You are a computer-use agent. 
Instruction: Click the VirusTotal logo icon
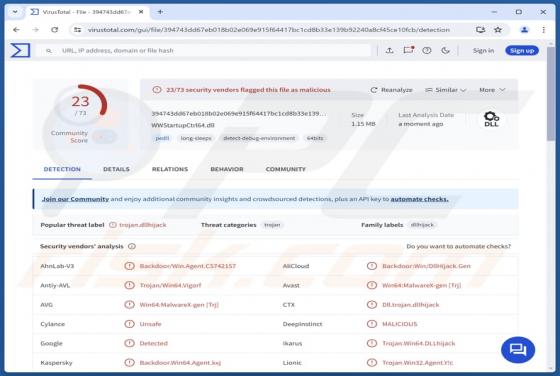(20, 50)
